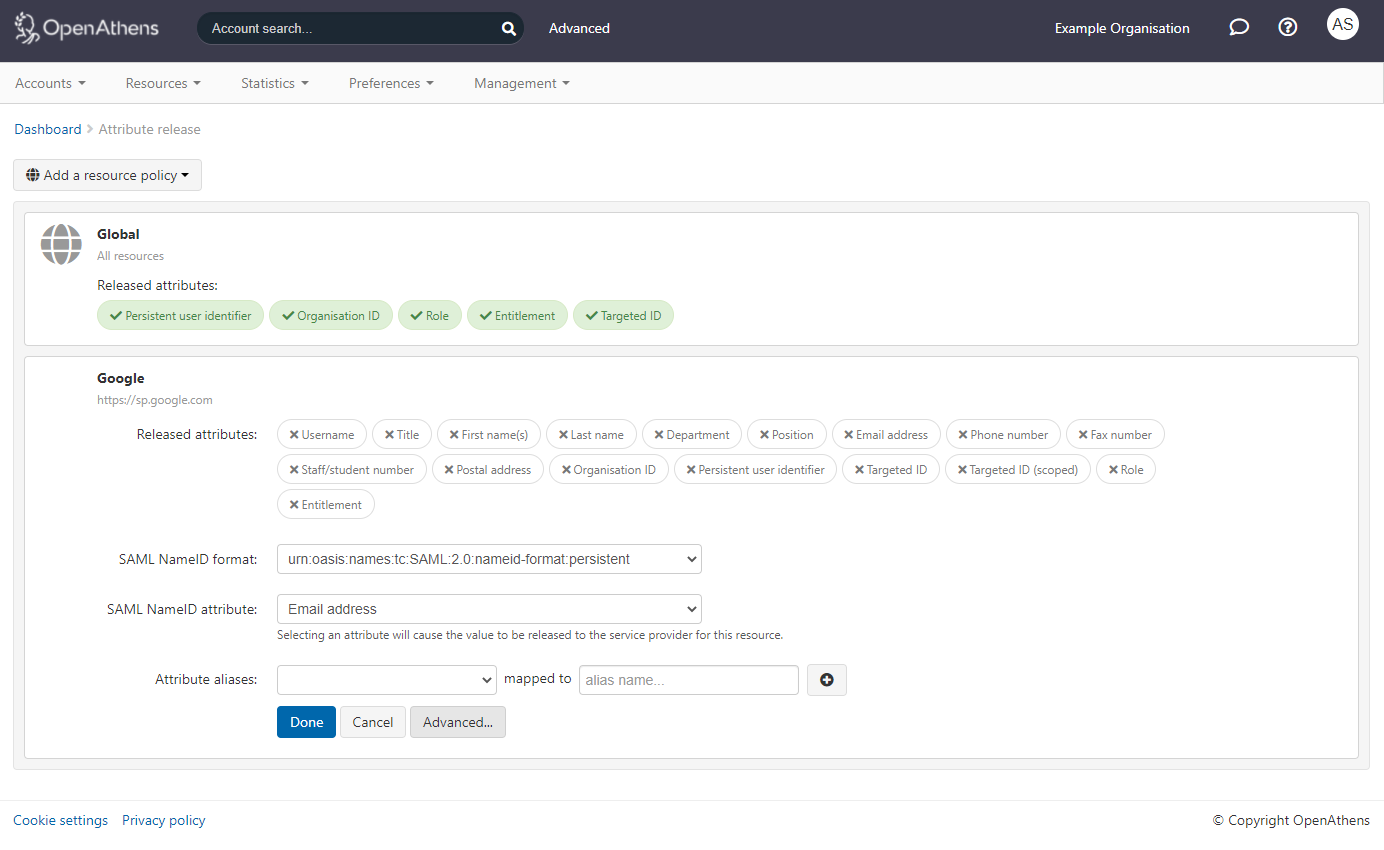The height and width of the screenshot is (850, 1384).
Task: Open the Statistics menu
Action: point(274,83)
